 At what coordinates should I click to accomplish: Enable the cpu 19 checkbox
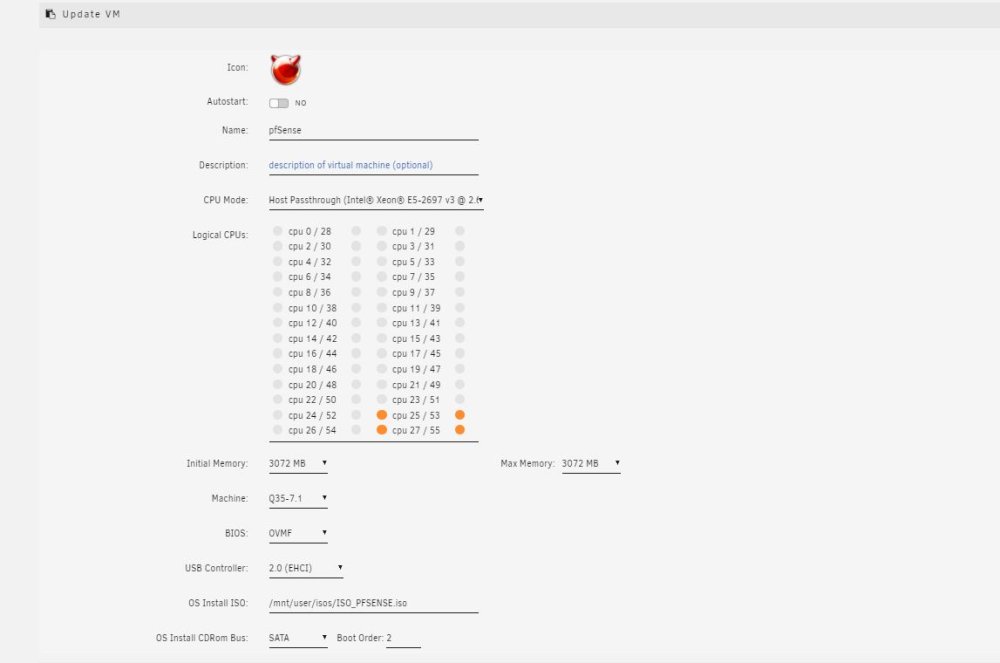(x=381, y=368)
